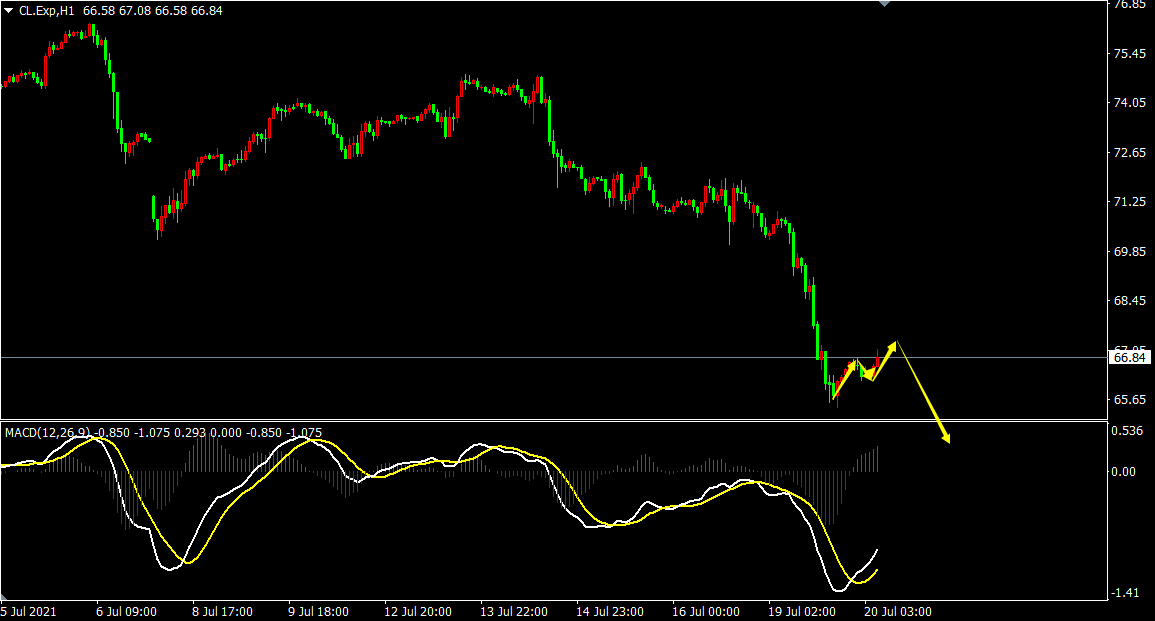Select the white 66.84 current price tag
1155x621 pixels.
point(1129,357)
